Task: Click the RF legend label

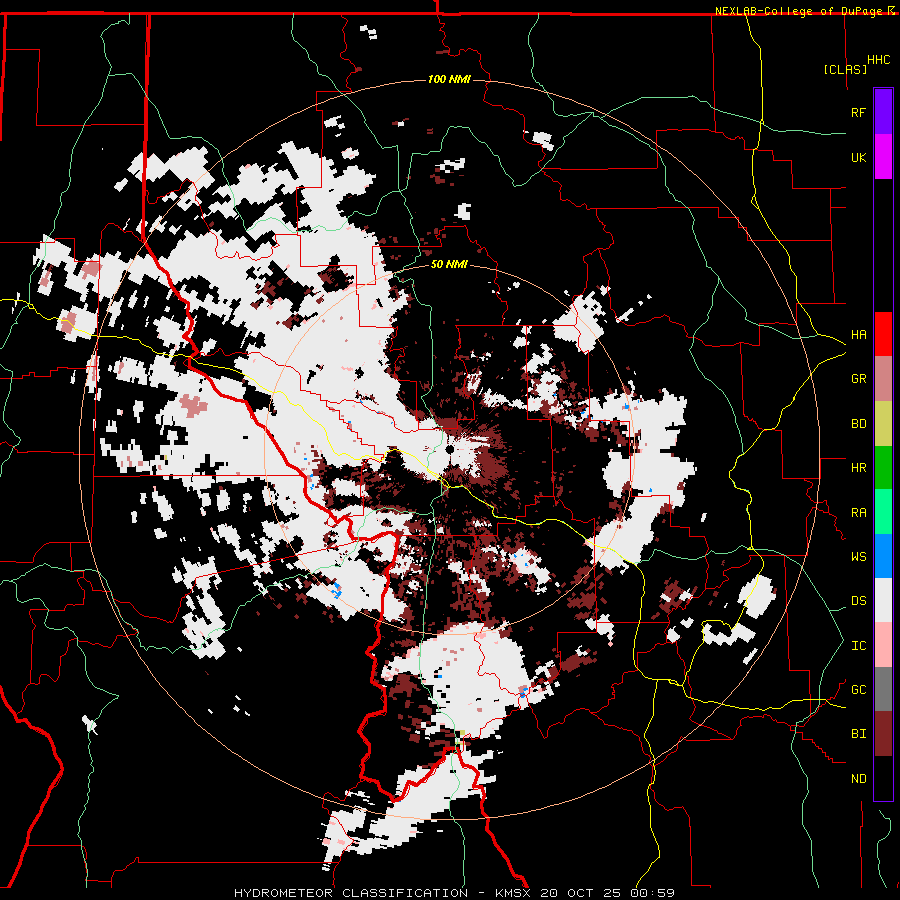Action: click(858, 112)
